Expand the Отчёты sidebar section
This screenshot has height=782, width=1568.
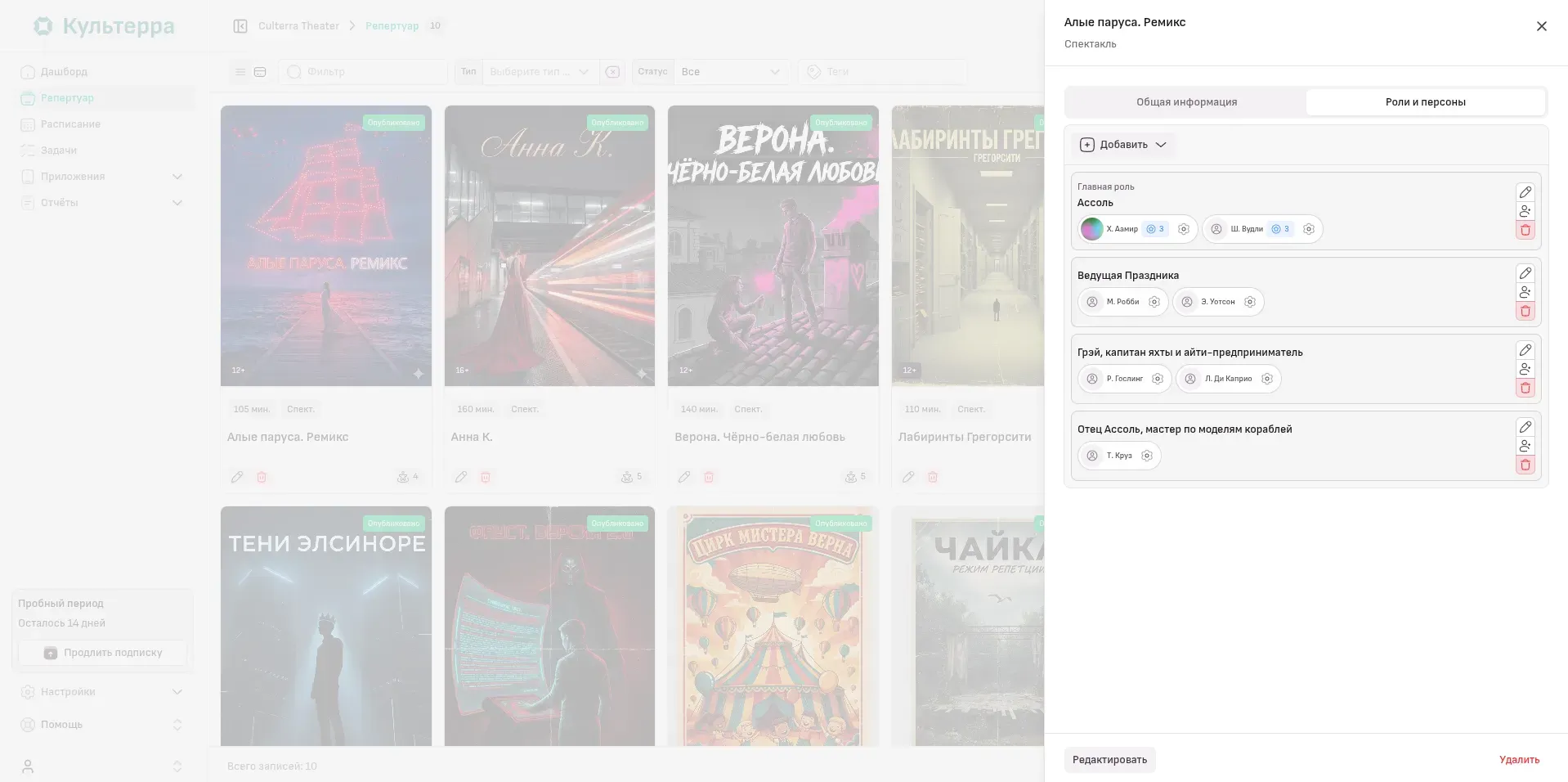click(102, 203)
